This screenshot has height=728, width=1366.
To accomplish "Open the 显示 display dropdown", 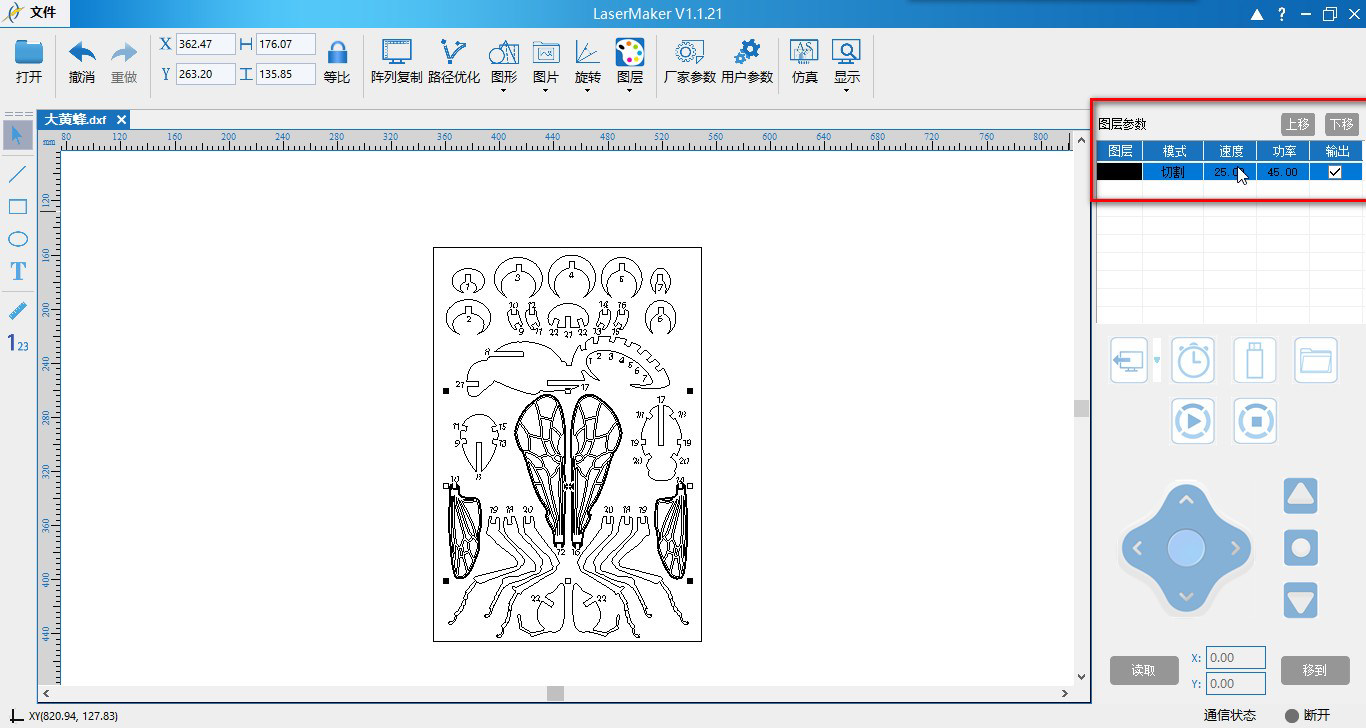I will pos(847,66).
